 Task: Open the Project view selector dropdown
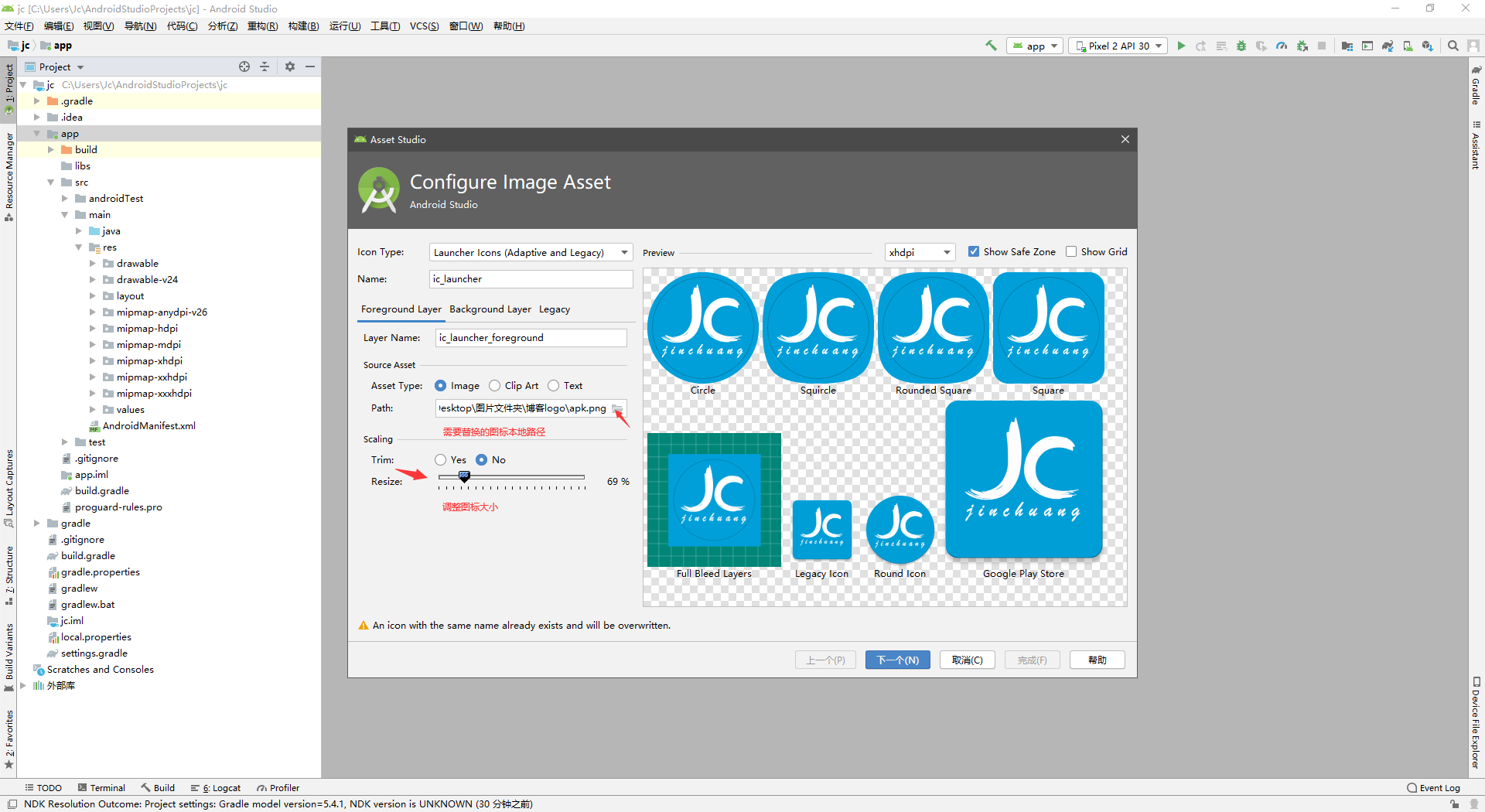pyautogui.click(x=55, y=67)
